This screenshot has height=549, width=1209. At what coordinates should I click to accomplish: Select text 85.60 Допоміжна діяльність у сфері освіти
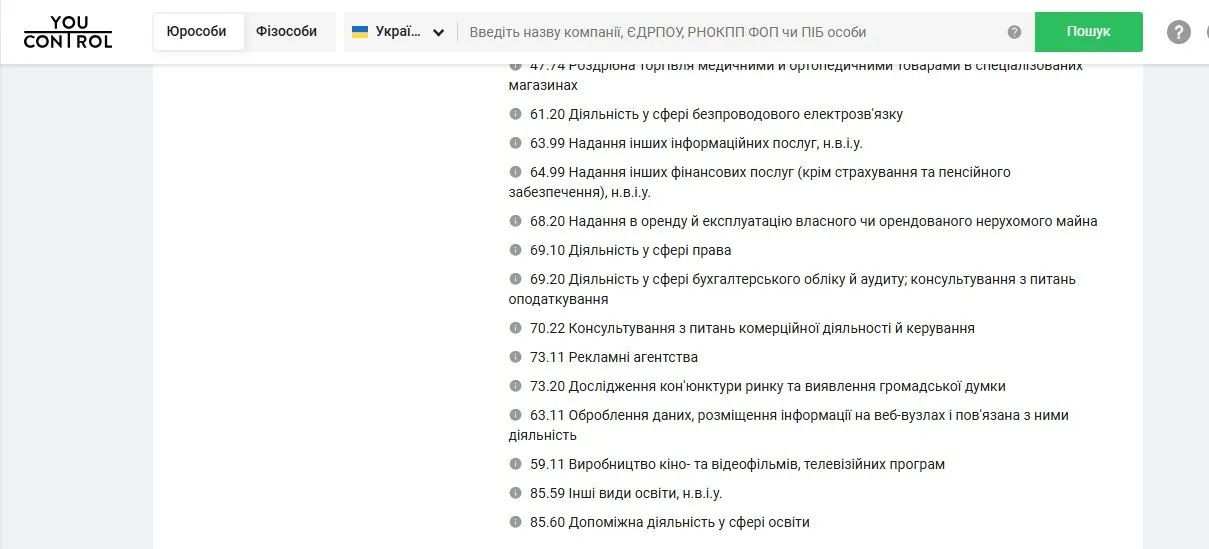coord(670,522)
